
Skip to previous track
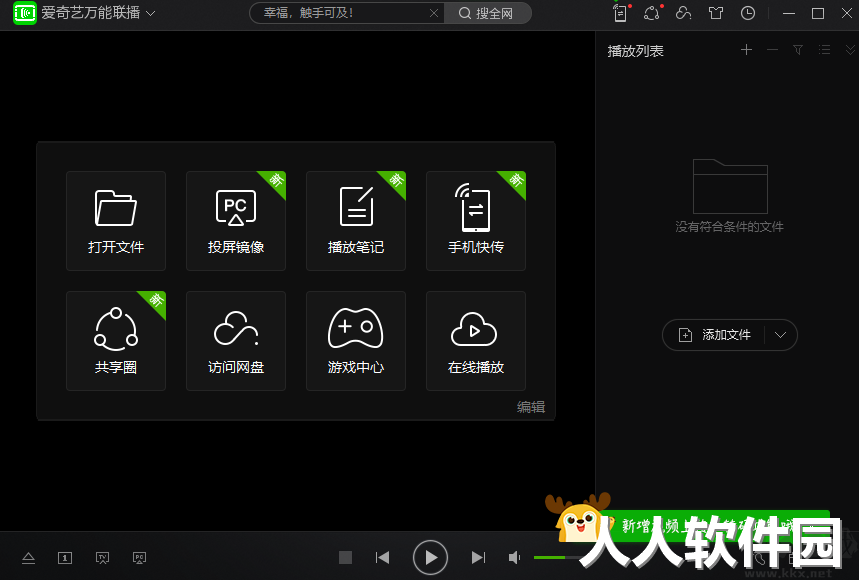(382, 558)
